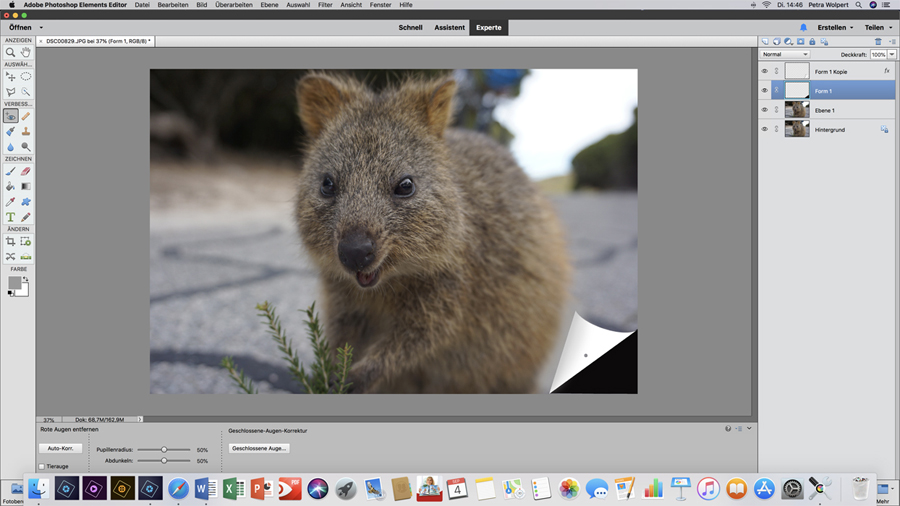Switch to the Assistent mode tab

pyautogui.click(x=449, y=27)
